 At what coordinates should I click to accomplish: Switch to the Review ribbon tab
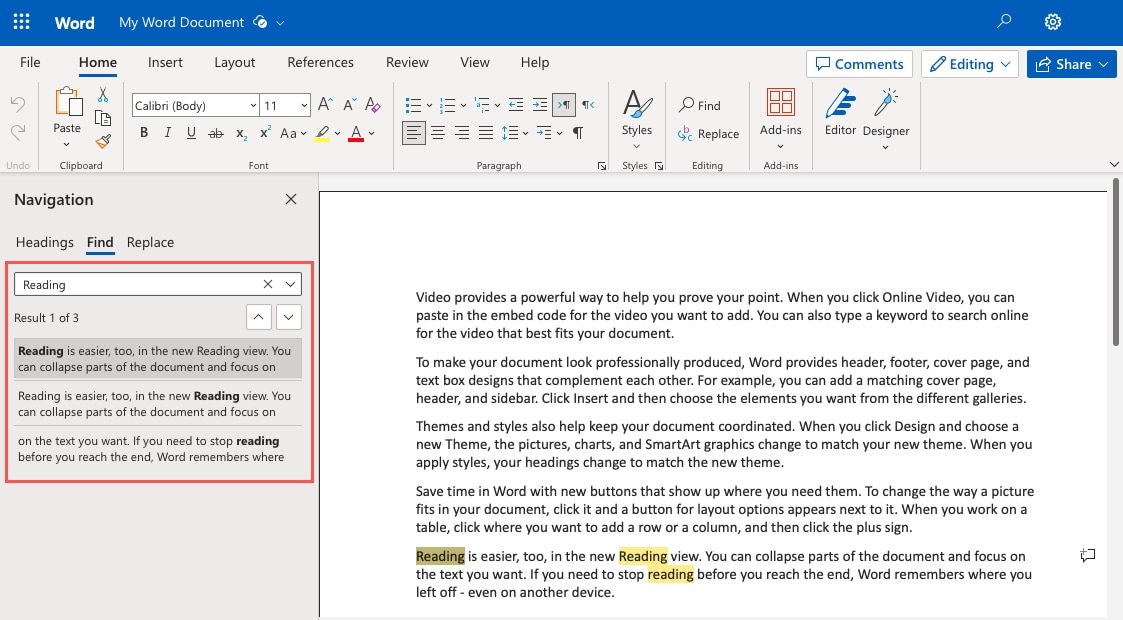pos(407,62)
